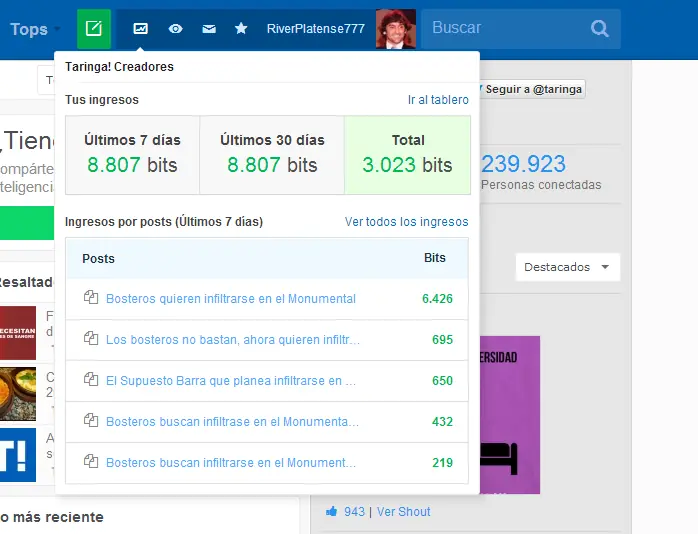This screenshot has width=698, height=534.
Task: Follow the Ir al tablero link
Action: tap(438, 100)
